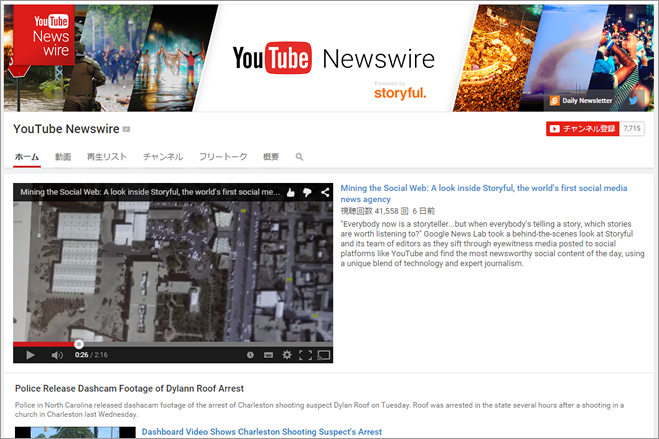Click the Police Release Dashcam Footage heading
This screenshot has height=439, width=659.
tap(129, 389)
